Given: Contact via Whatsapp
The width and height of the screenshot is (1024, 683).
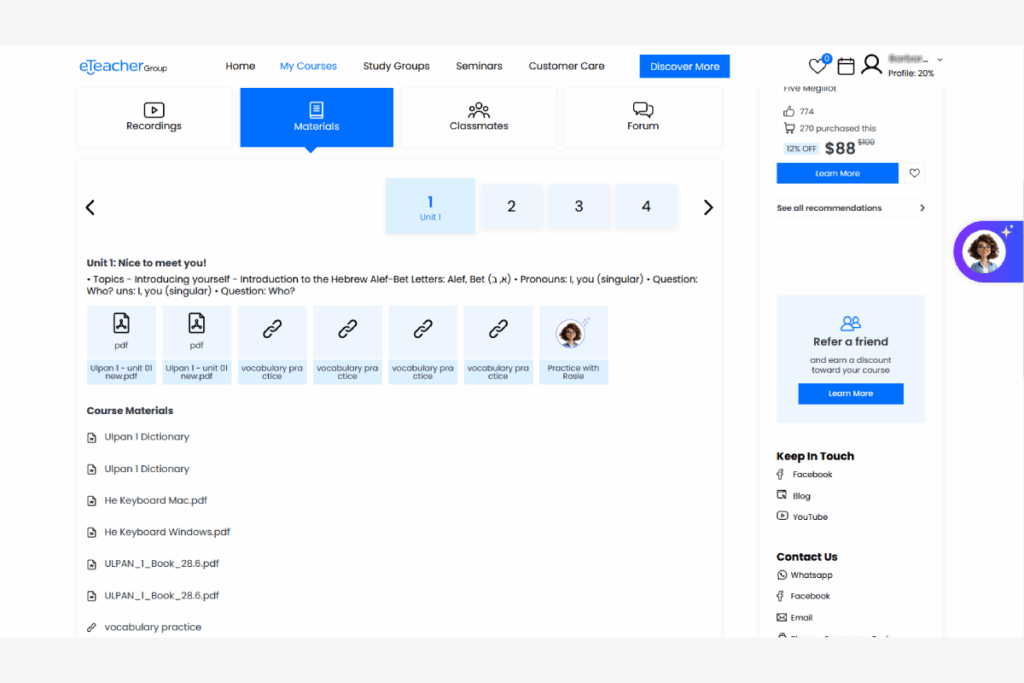Looking at the screenshot, I should coord(811,575).
